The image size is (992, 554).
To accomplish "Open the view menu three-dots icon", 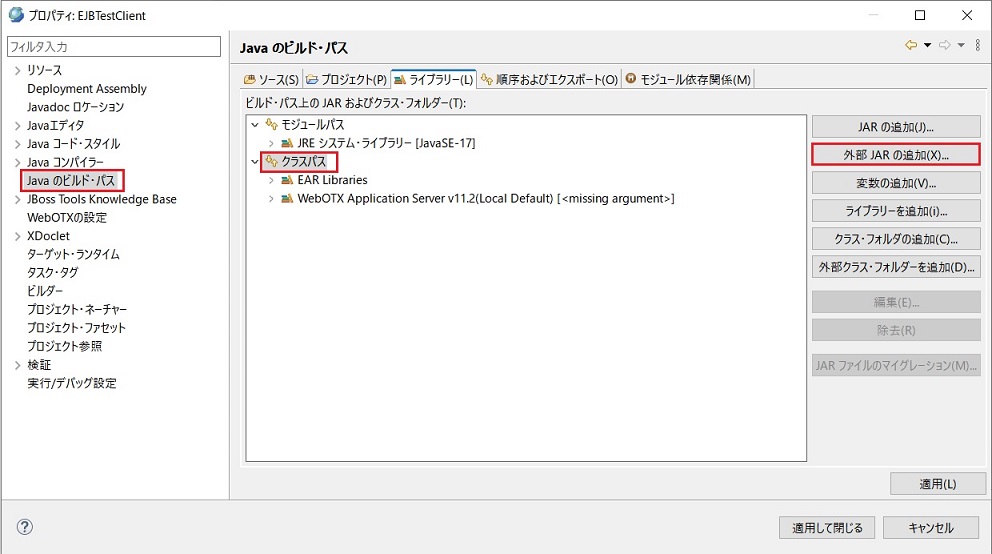I will tap(978, 45).
